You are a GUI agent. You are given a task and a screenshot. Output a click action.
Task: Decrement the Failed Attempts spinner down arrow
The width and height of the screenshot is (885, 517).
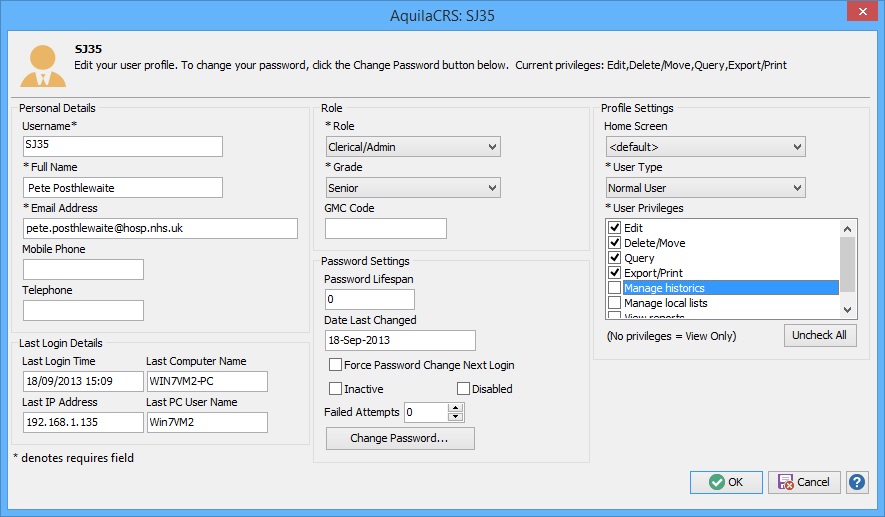(456, 417)
